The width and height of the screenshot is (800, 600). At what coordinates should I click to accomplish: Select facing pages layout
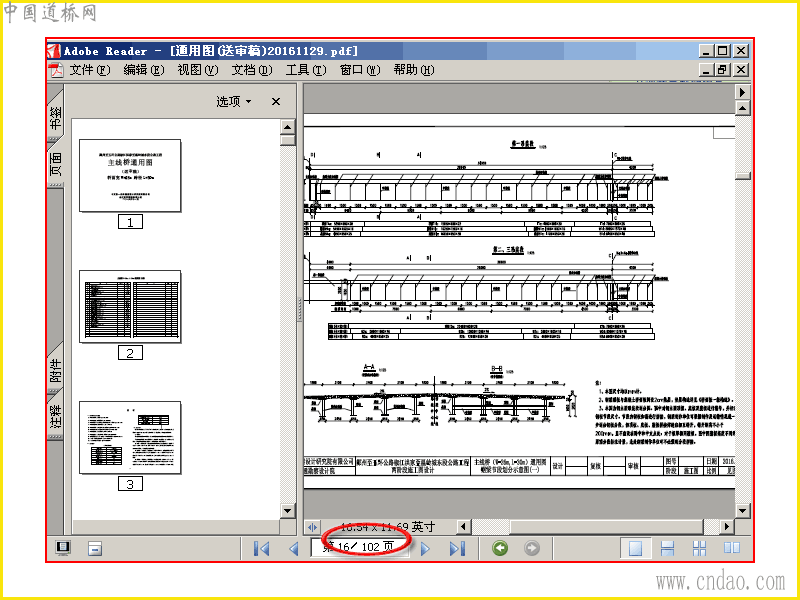(x=732, y=548)
